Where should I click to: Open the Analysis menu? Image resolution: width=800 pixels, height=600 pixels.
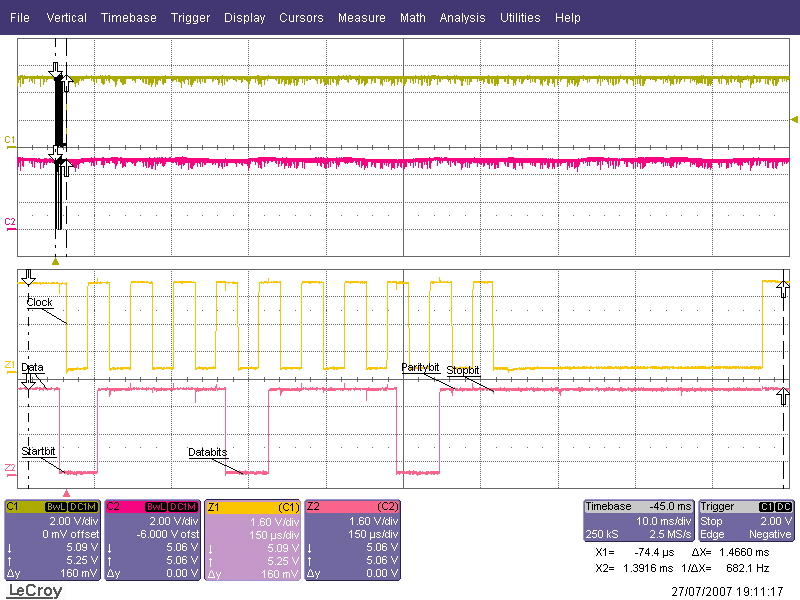[462, 18]
